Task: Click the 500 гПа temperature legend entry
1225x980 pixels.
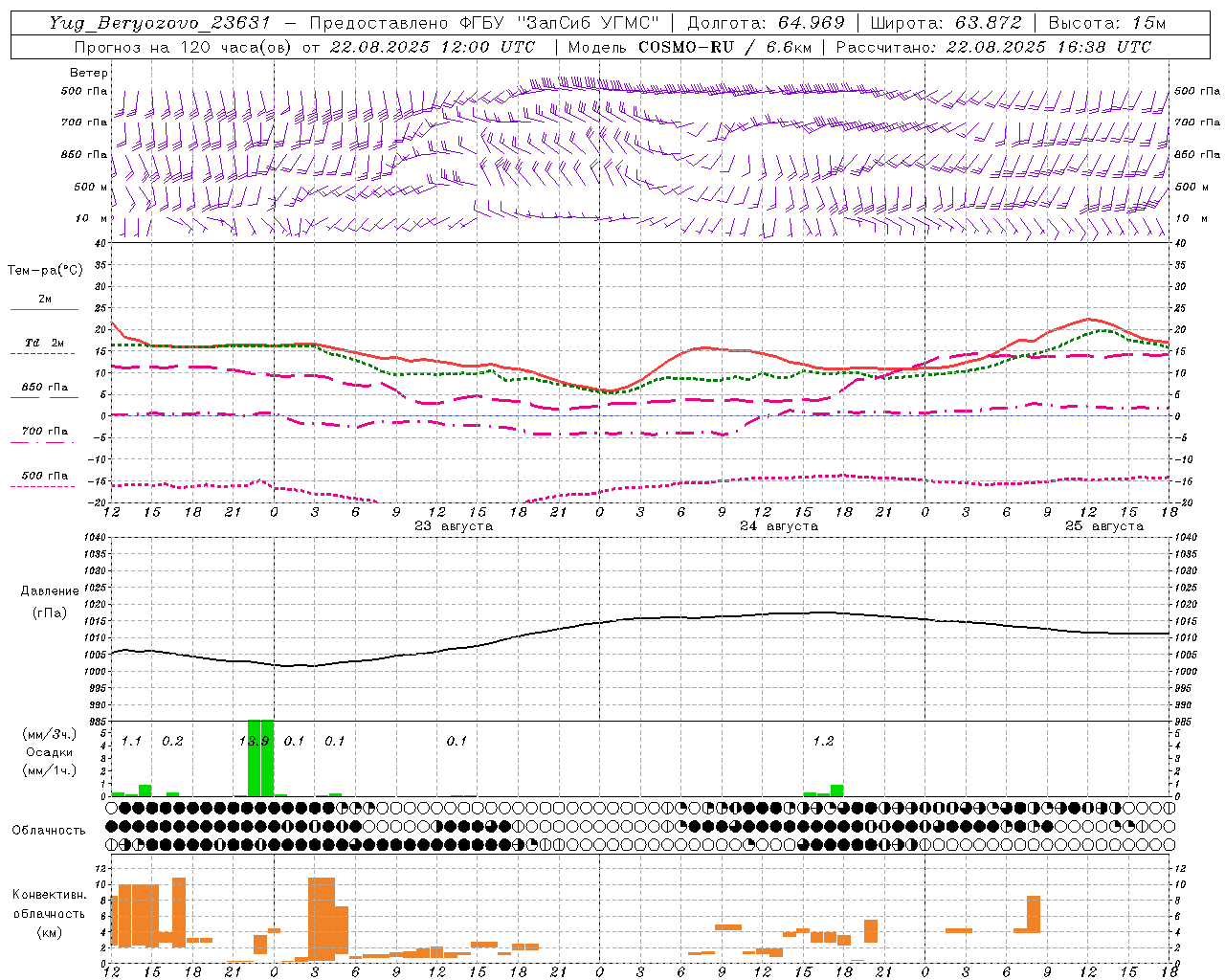Action: [45, 476]
